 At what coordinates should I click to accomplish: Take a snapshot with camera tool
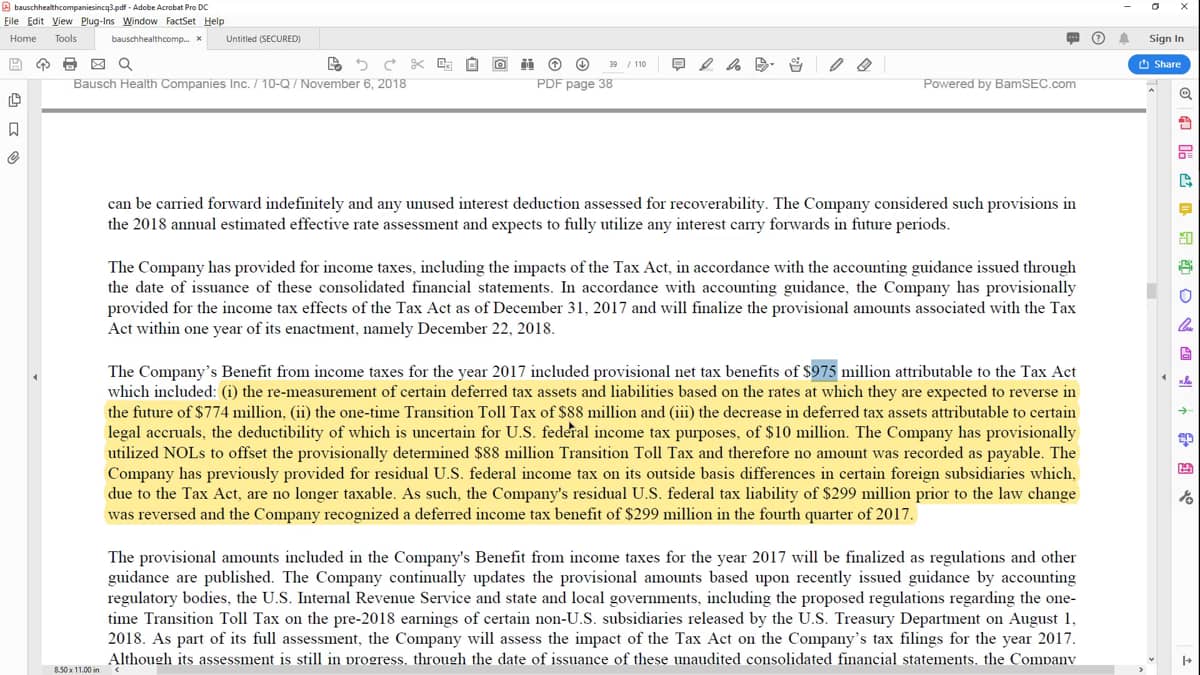pos(499,64)
